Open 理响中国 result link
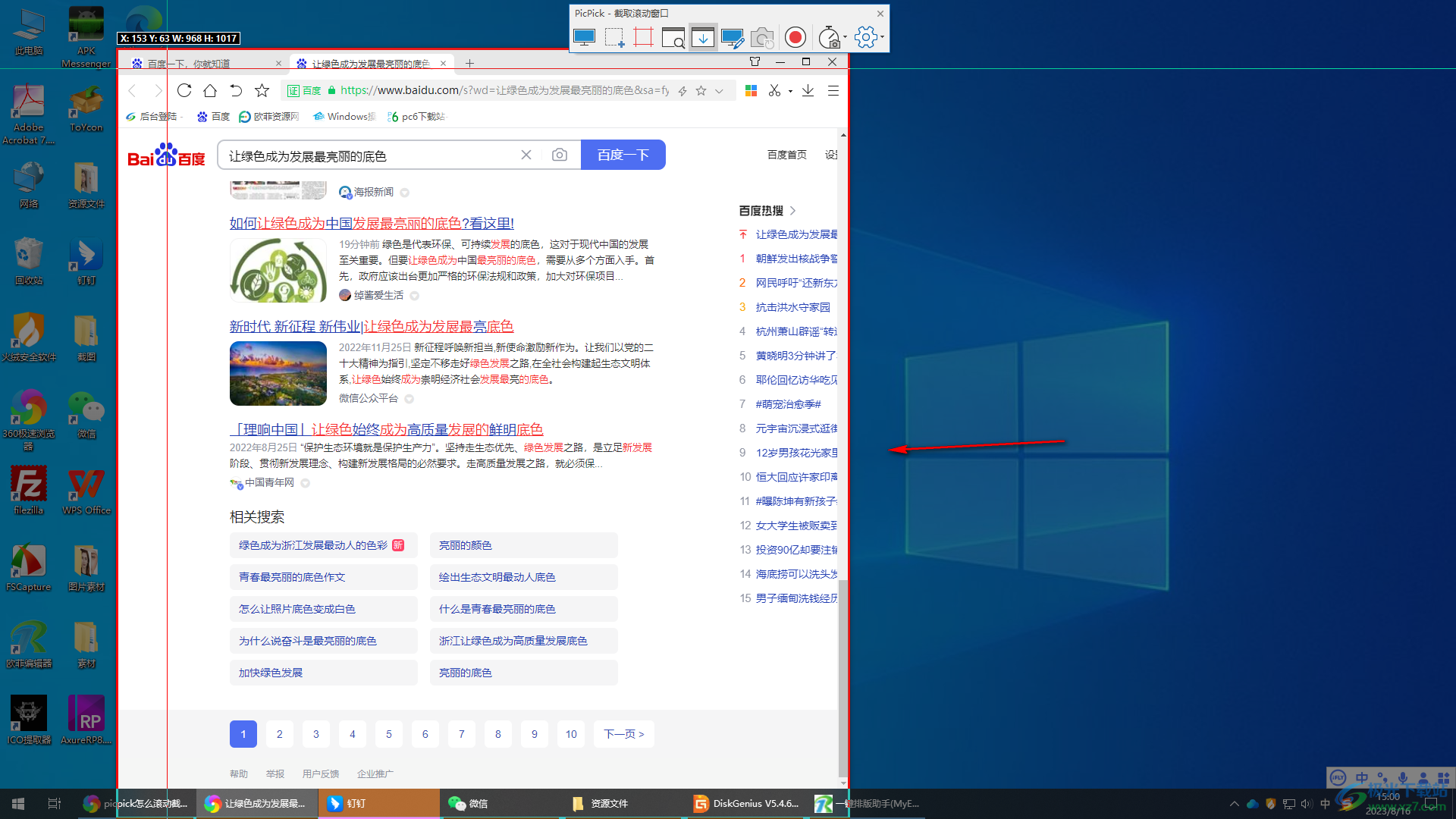Viewport: 1456px width, 819px height. [387, 430]
